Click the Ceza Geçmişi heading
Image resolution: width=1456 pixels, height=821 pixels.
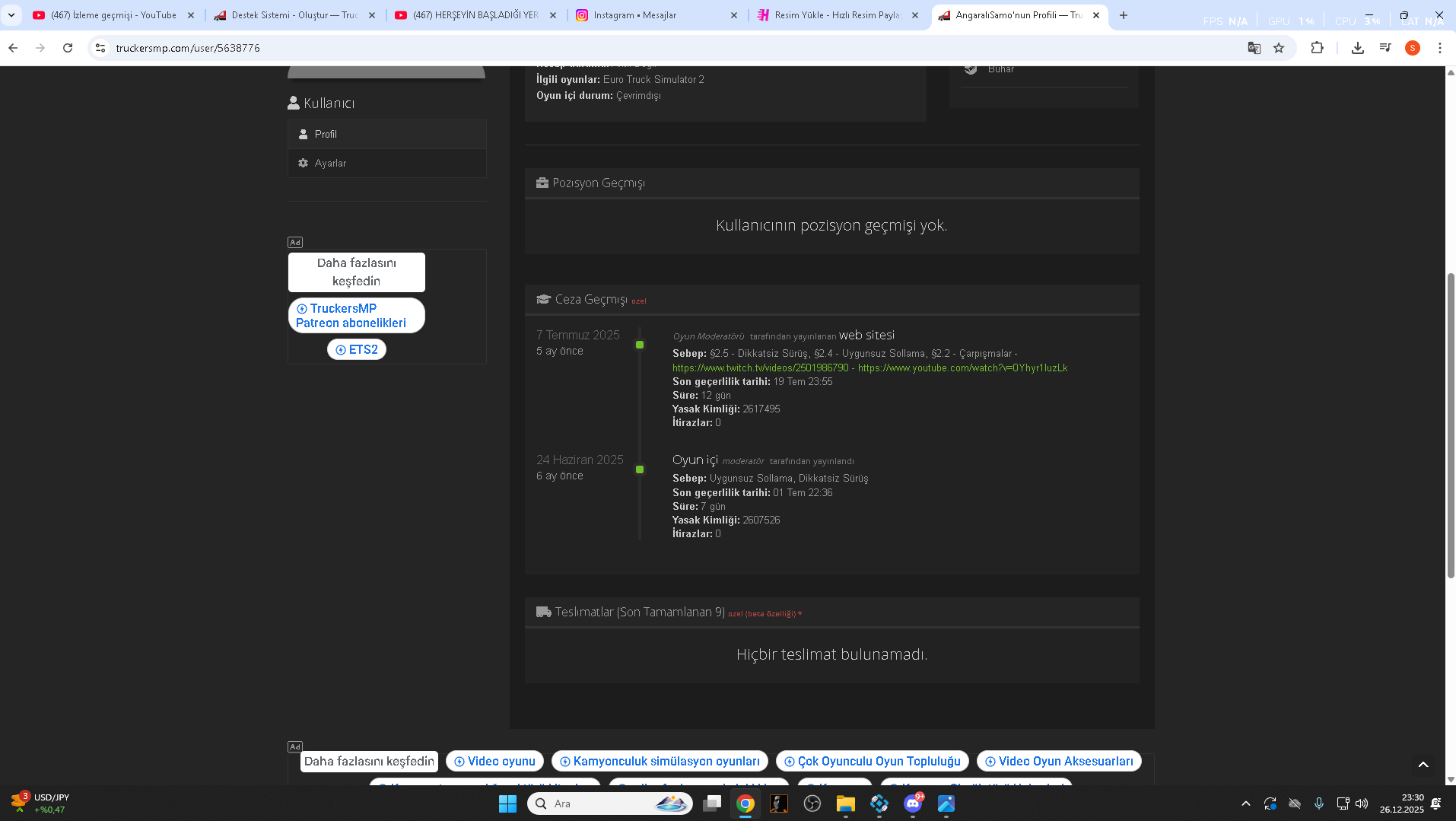click(591, 299)
